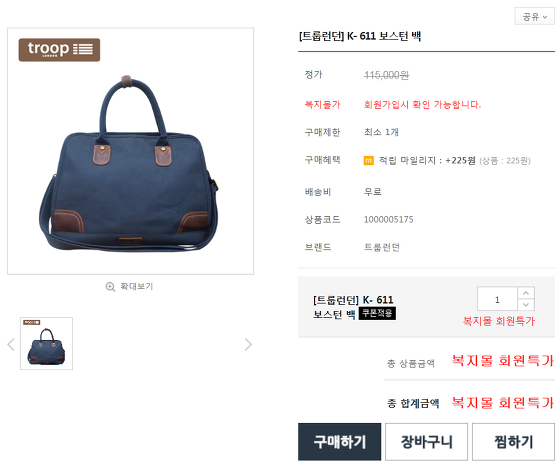Viewport: 560px width, 470px height.
Task: Select the blue bag thumbnail
Action: [x=46, y=343]
